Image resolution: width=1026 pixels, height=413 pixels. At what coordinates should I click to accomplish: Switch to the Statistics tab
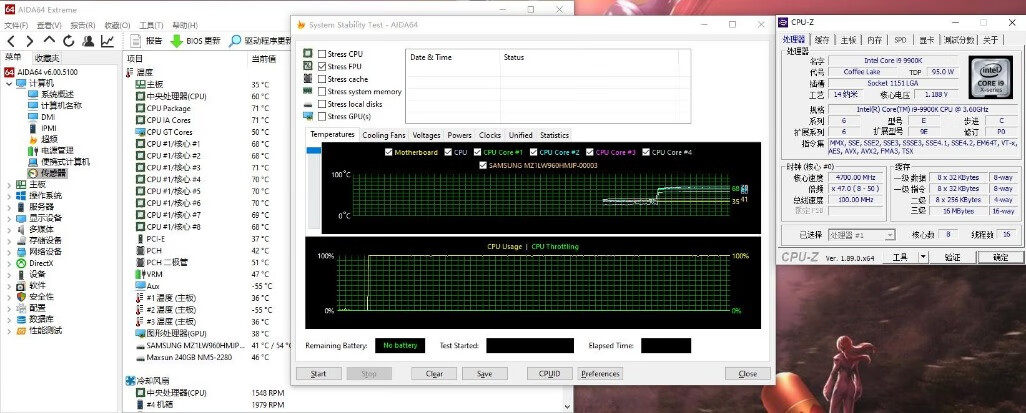[x=554, y=135]
